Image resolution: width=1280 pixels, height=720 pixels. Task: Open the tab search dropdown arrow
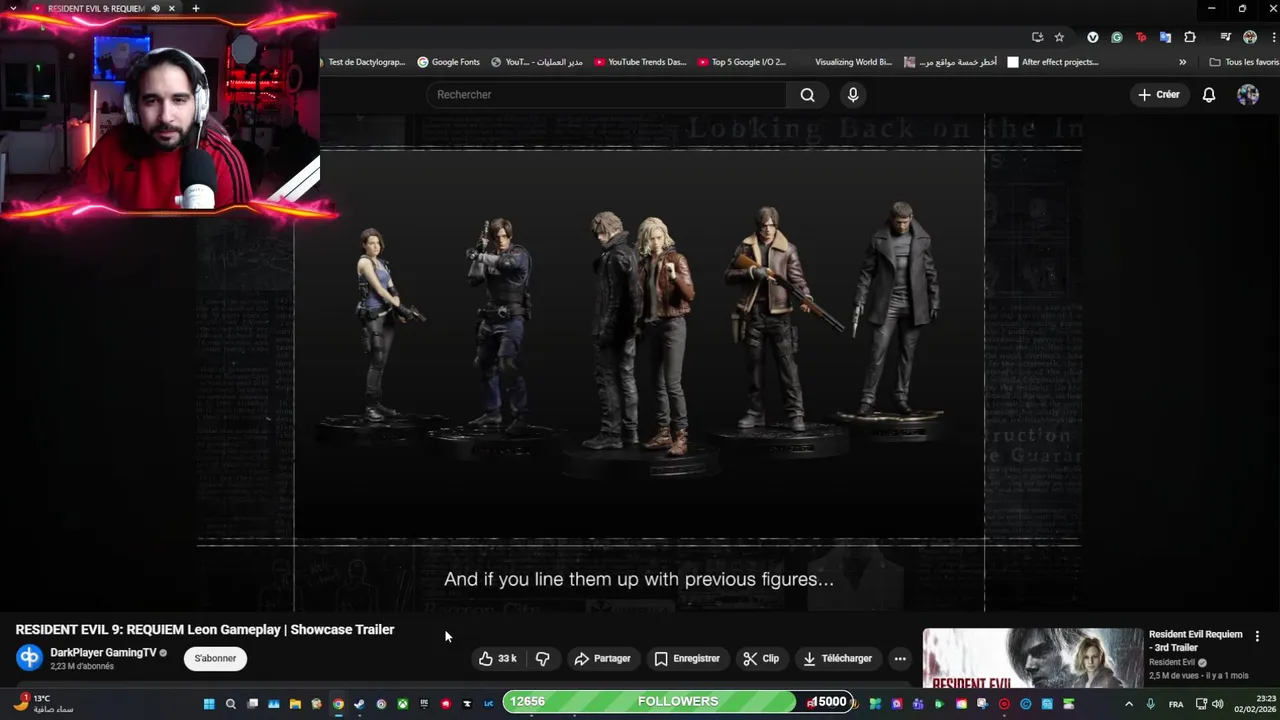[x=13, y=9]
